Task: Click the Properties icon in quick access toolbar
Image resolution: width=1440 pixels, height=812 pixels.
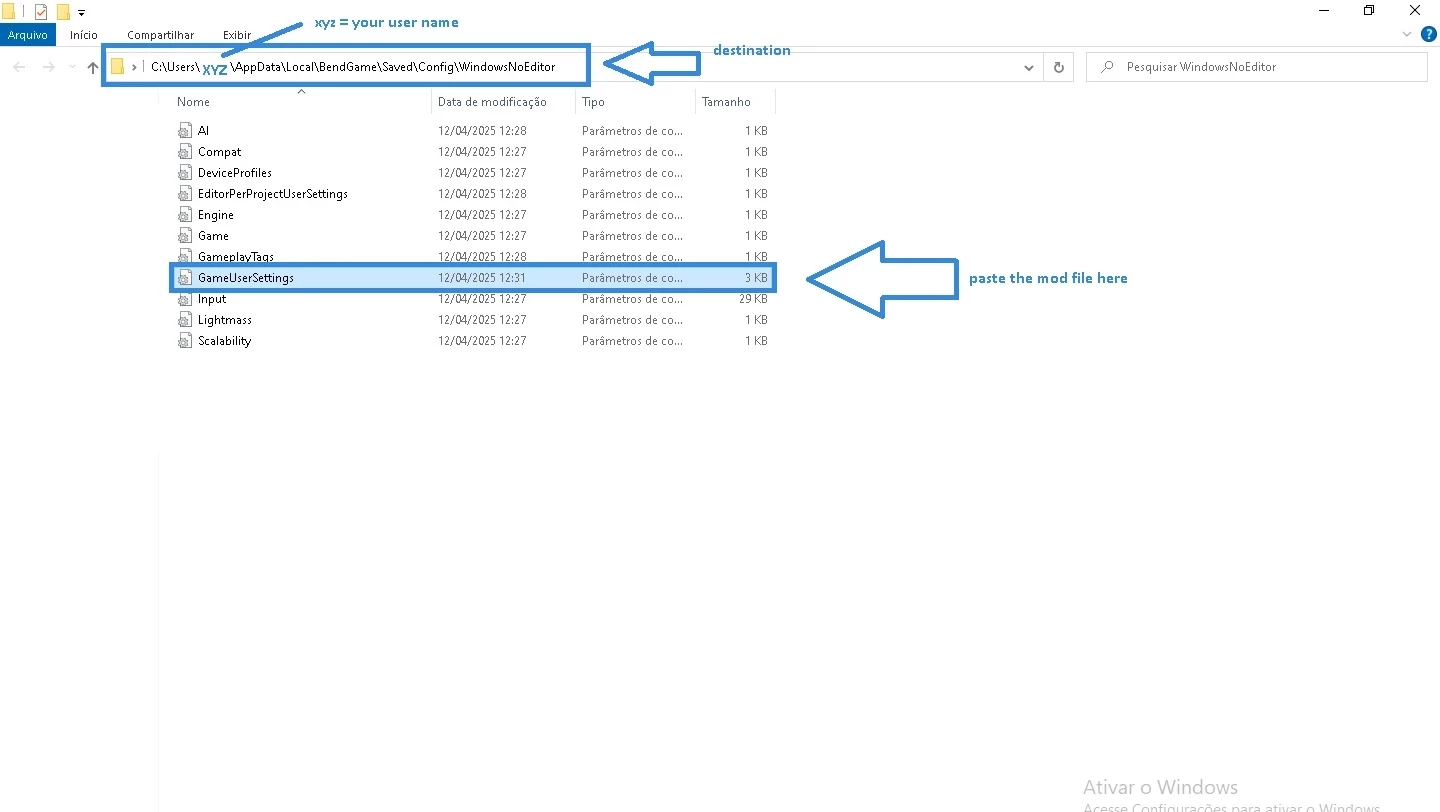Action: (x=41, y=12)
